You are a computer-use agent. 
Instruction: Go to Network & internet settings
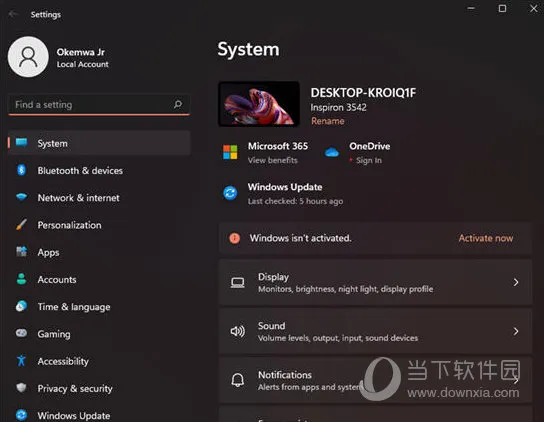[x=78, y=198]
